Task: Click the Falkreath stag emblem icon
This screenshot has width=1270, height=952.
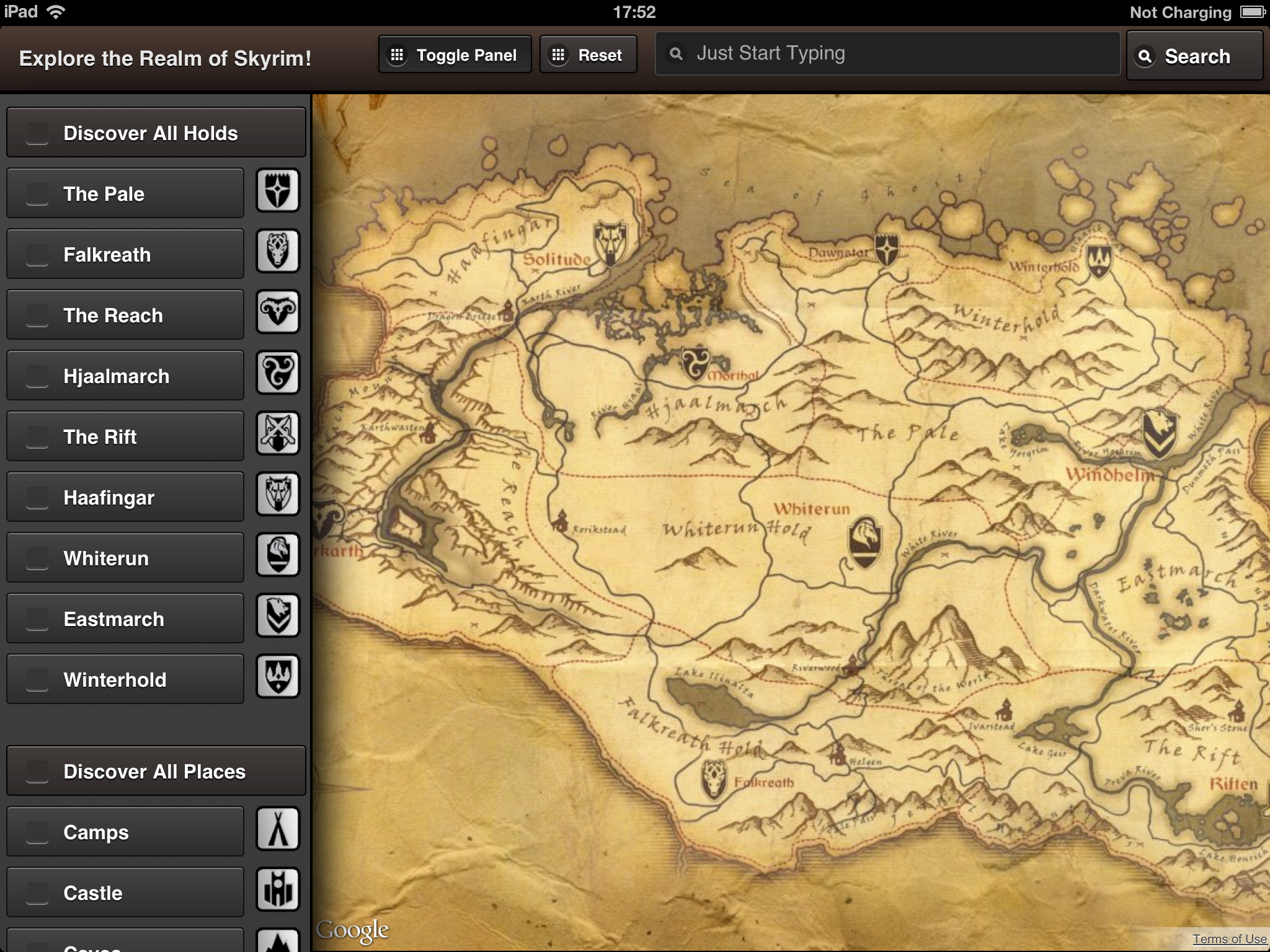Action: point(278,252)
